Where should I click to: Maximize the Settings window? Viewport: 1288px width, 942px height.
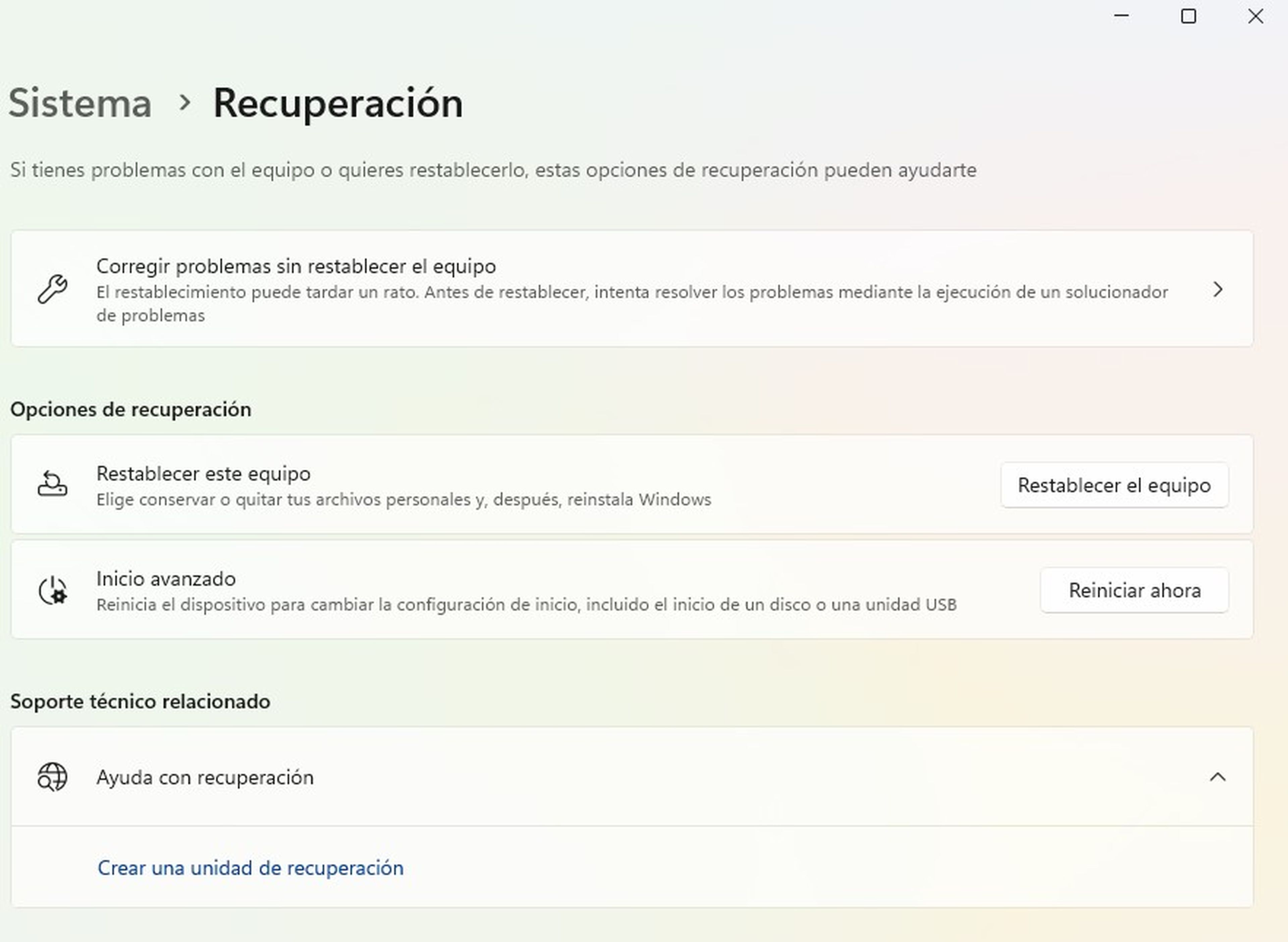pyautogui.click(x=1188, y=16)
